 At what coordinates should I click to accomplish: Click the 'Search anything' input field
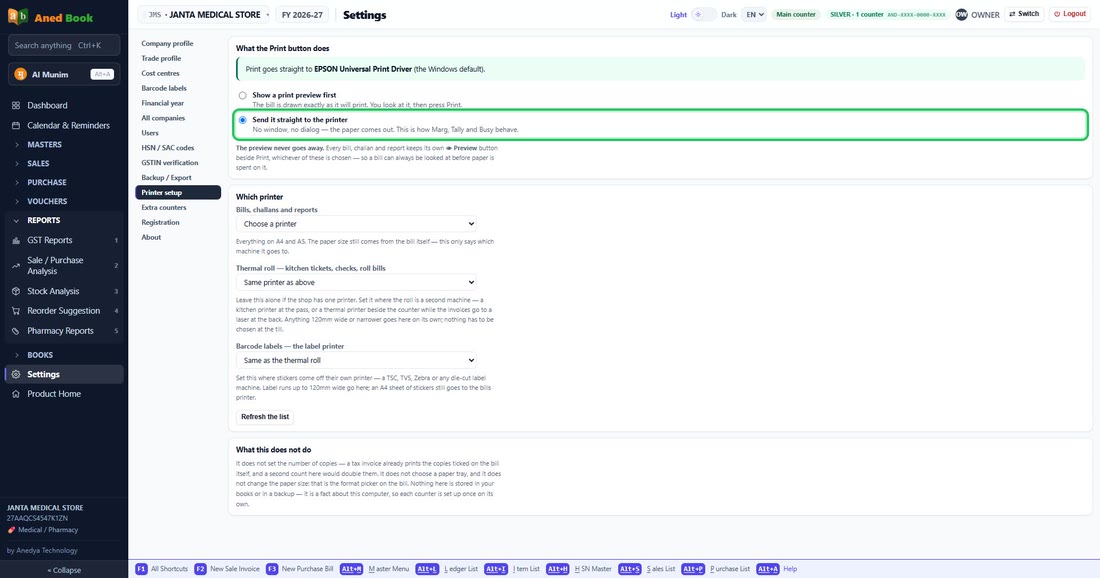tap(64, 46)
